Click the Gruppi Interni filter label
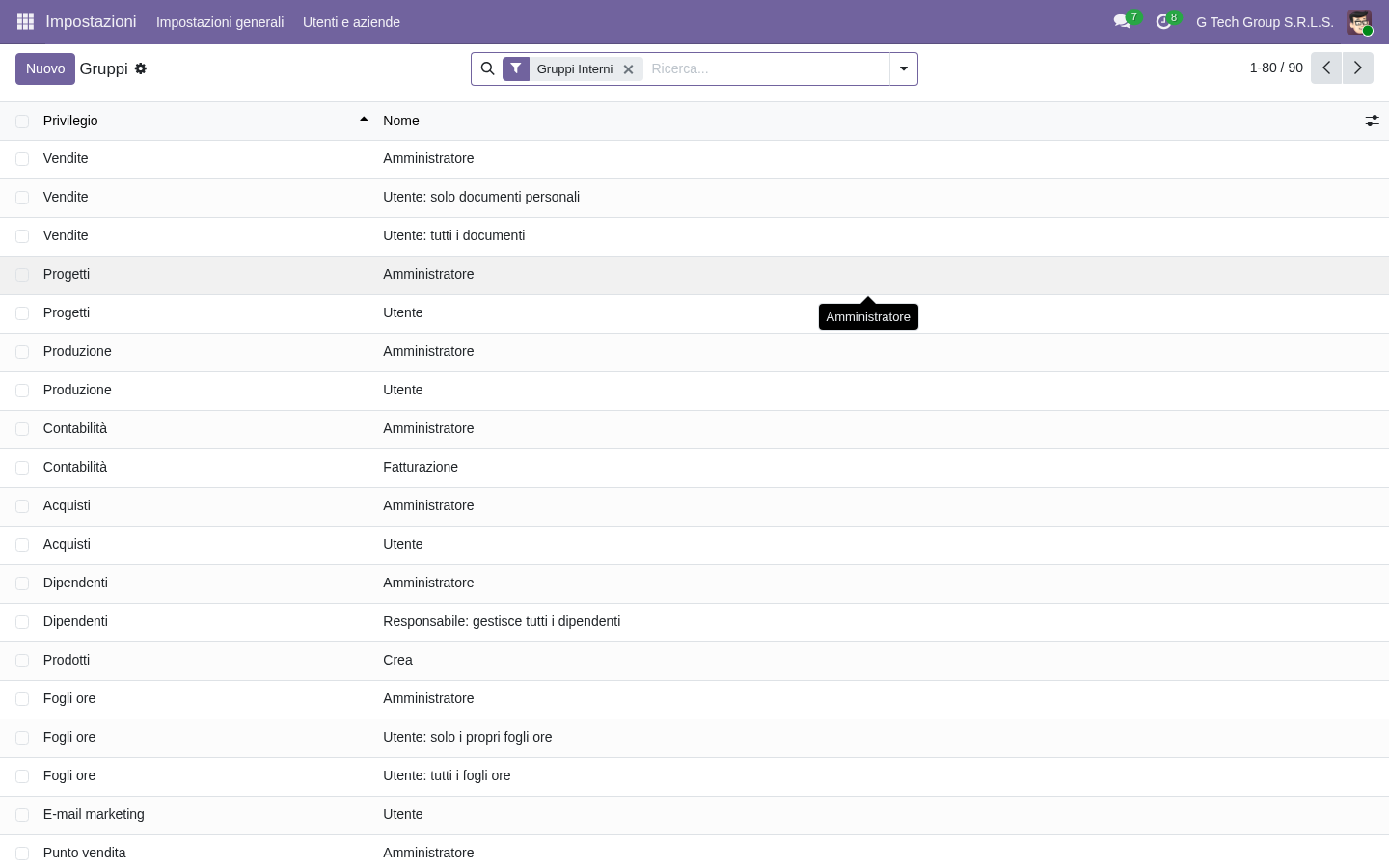This screenshot has height=868, width=1389. tap(575, 69)
